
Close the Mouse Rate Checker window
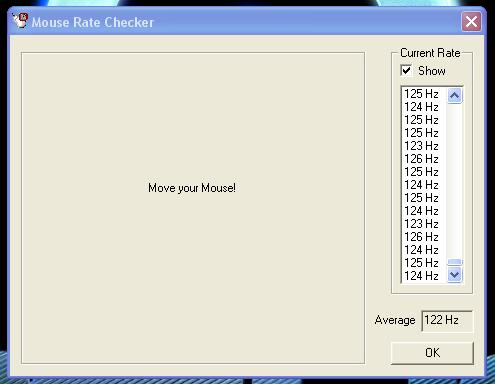pos(471,22)
